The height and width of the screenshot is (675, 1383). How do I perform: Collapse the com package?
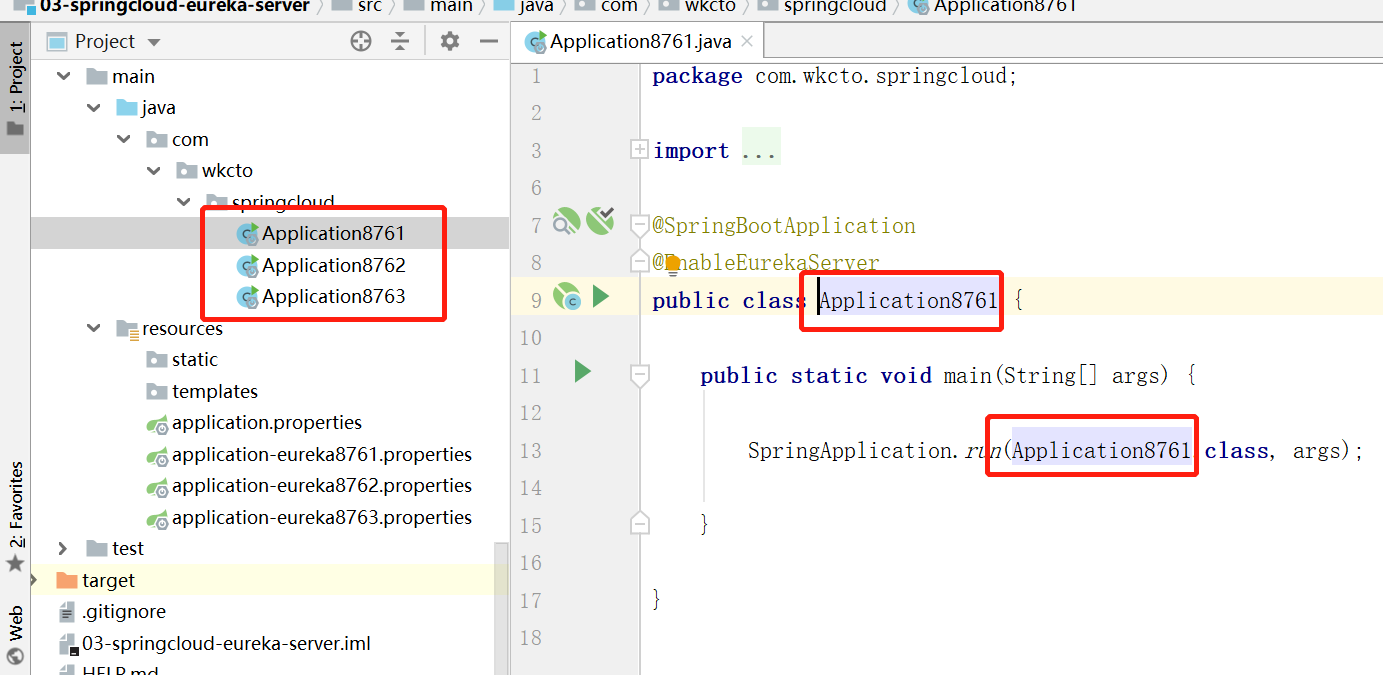[124, 139]
